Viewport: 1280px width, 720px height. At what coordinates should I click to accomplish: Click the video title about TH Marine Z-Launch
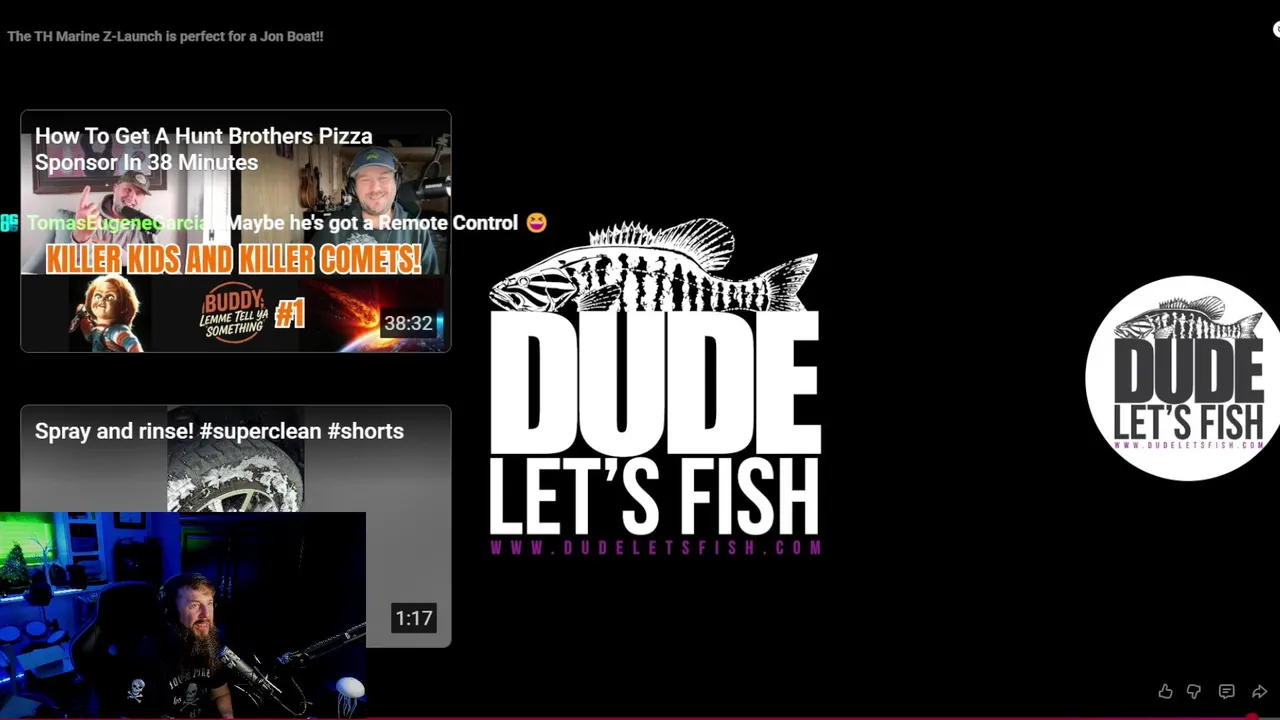click(165, 36)
